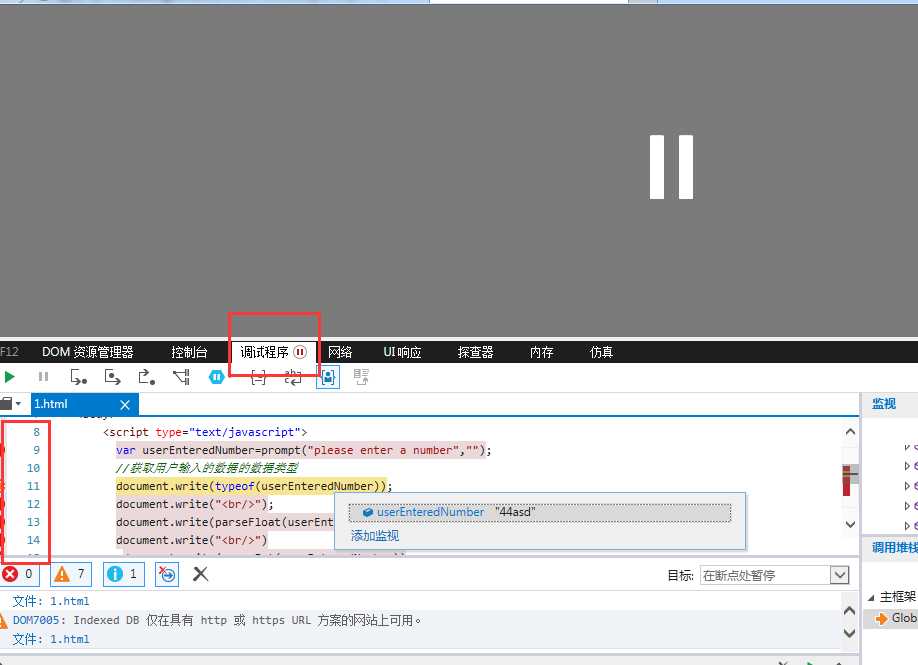Click the script tag on line 8
Image resolution: width=918 pixels, height=665 pixels.
tap(205, 432)
